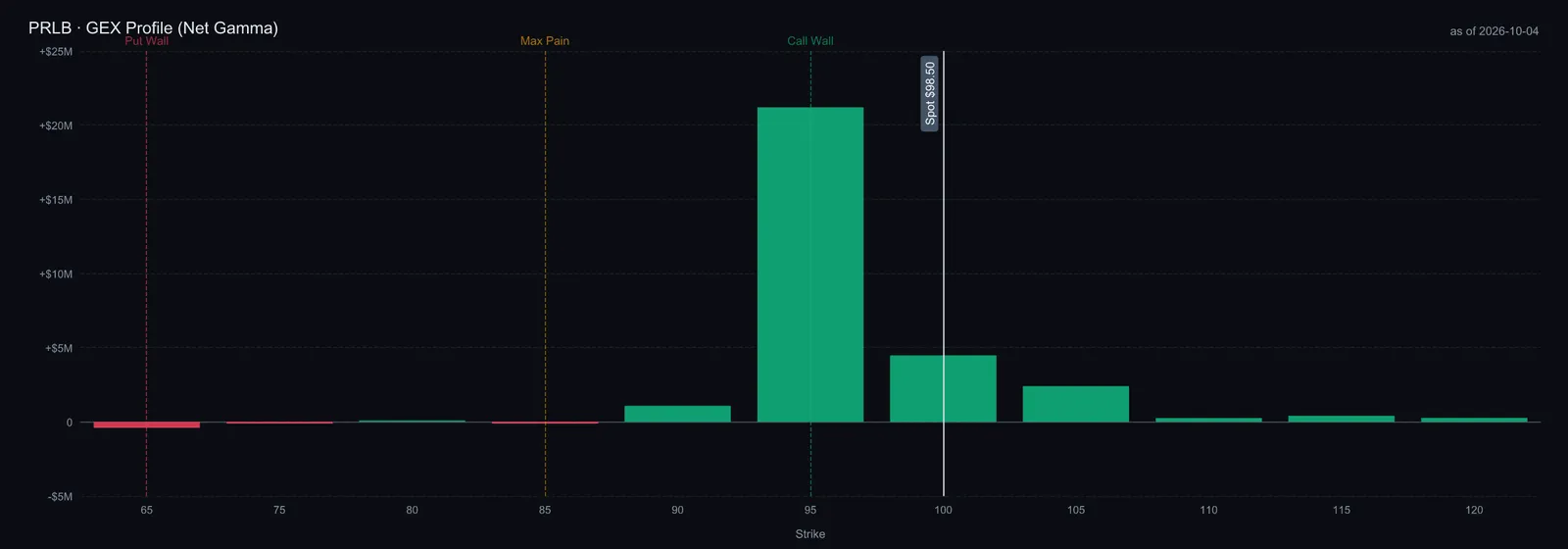The width and height of the screenshot is (1568, 549).
Task: Click the Put Wall label
Action: 147,41
